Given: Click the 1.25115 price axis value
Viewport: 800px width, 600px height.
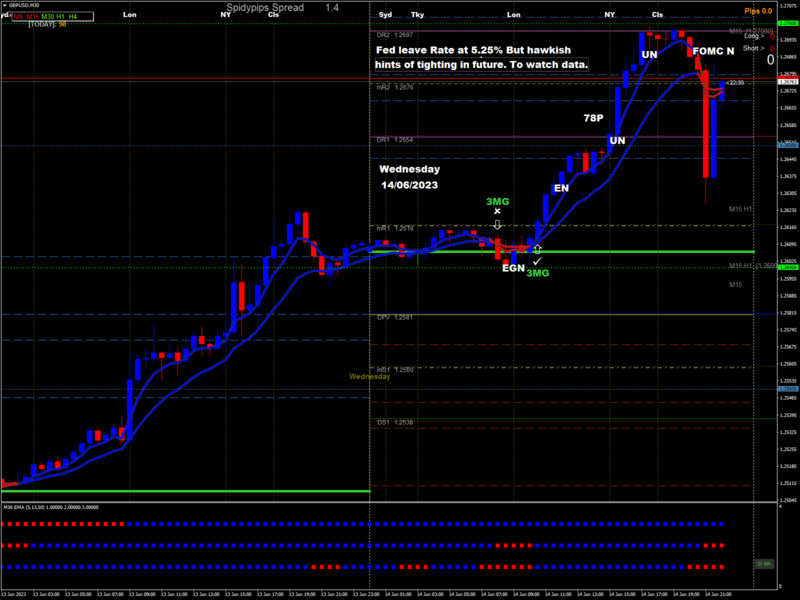Looking at the screenshot, I should (x=788, y=483).
